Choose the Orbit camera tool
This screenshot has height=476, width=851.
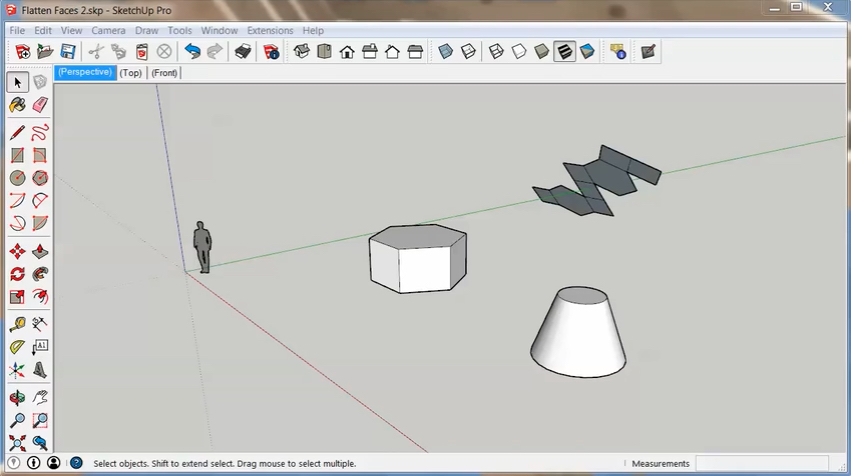pyautogui.click(x=17, y=397)
